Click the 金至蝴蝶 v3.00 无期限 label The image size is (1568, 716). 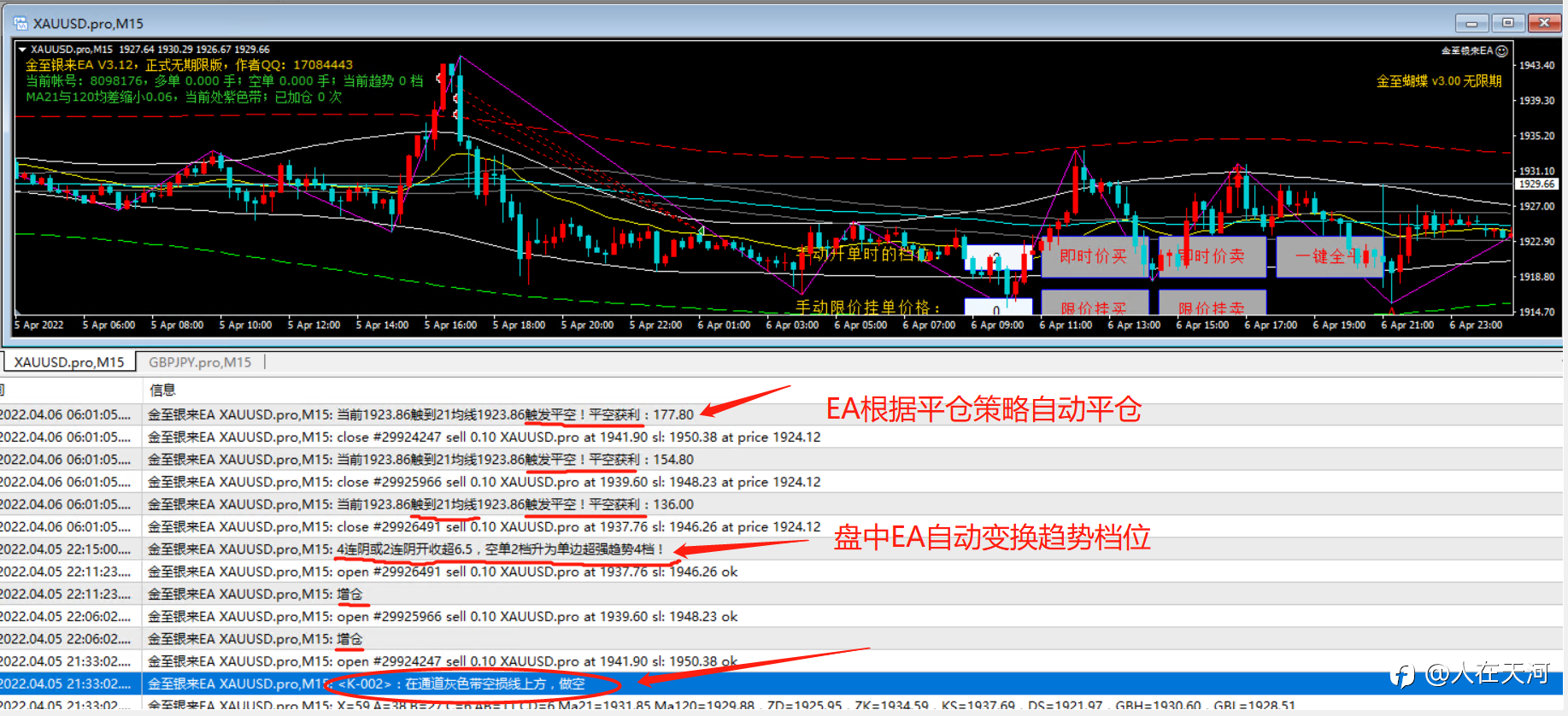(1439, 81)
